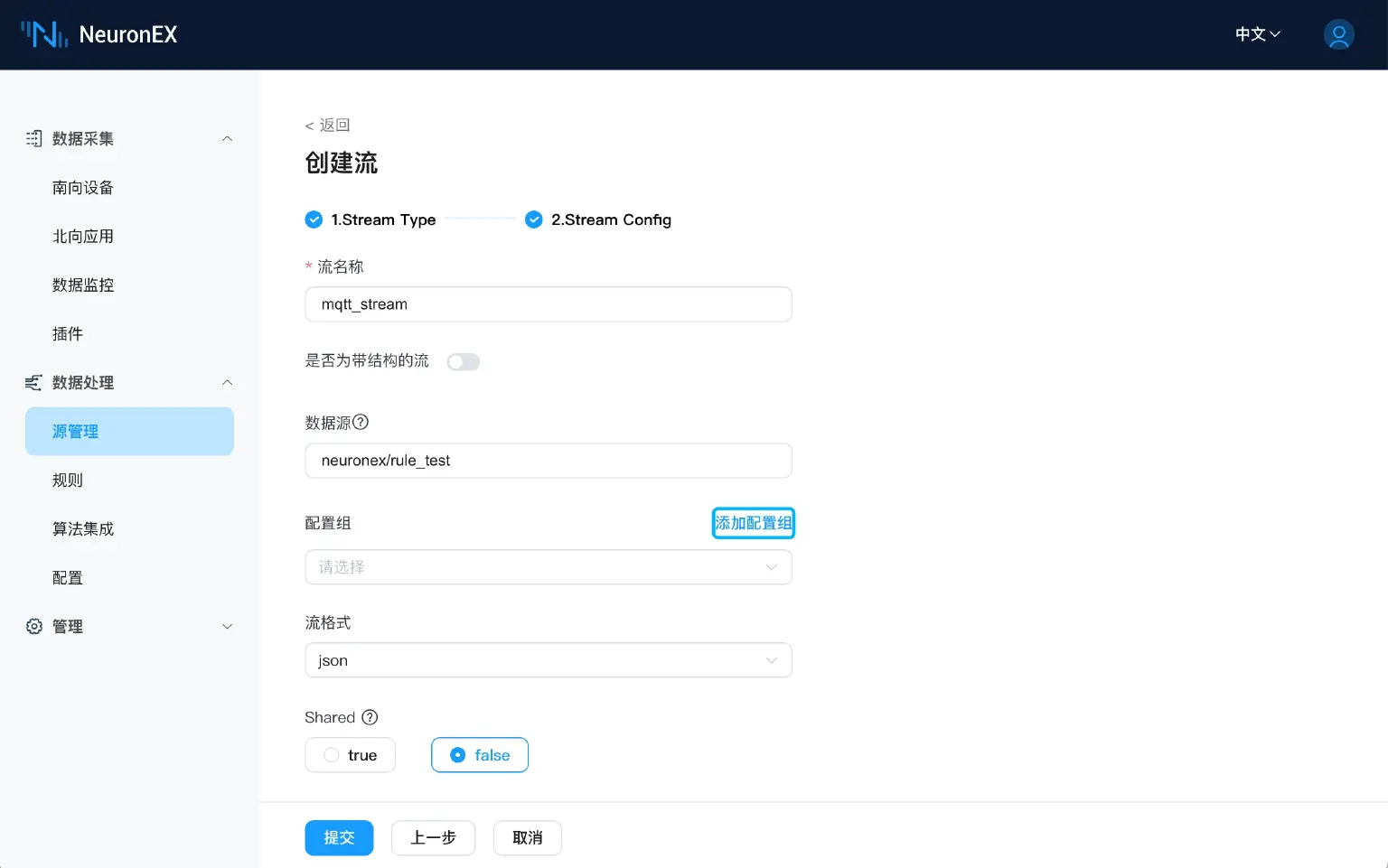Click the 数据处理 sidebar icon

coord(33,382)
